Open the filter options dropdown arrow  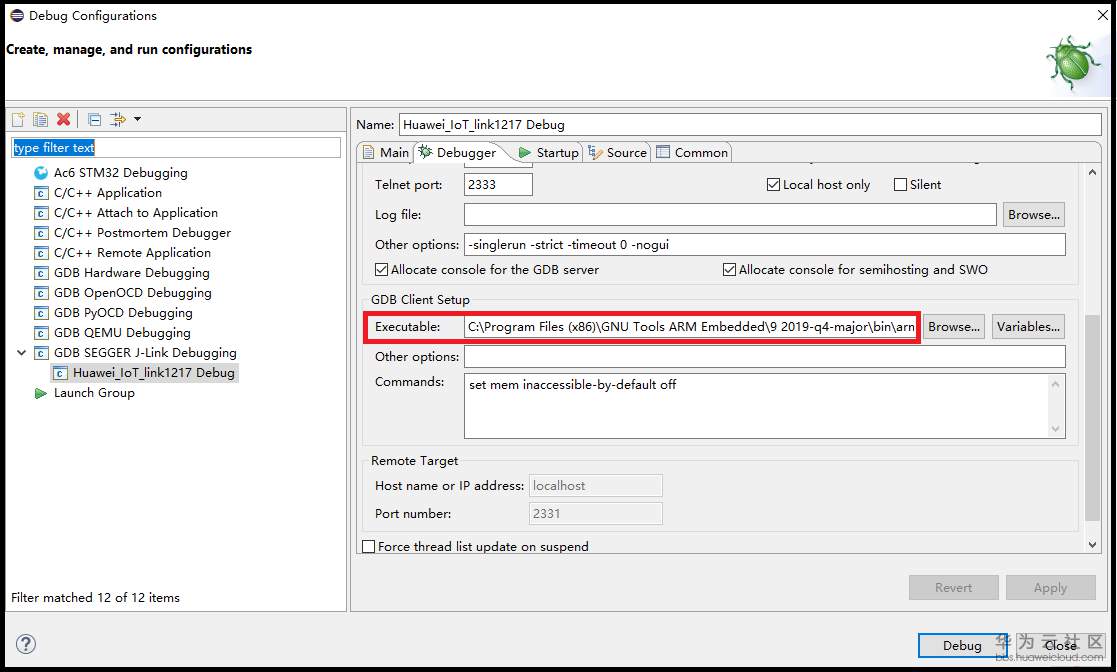click(137, 119)
